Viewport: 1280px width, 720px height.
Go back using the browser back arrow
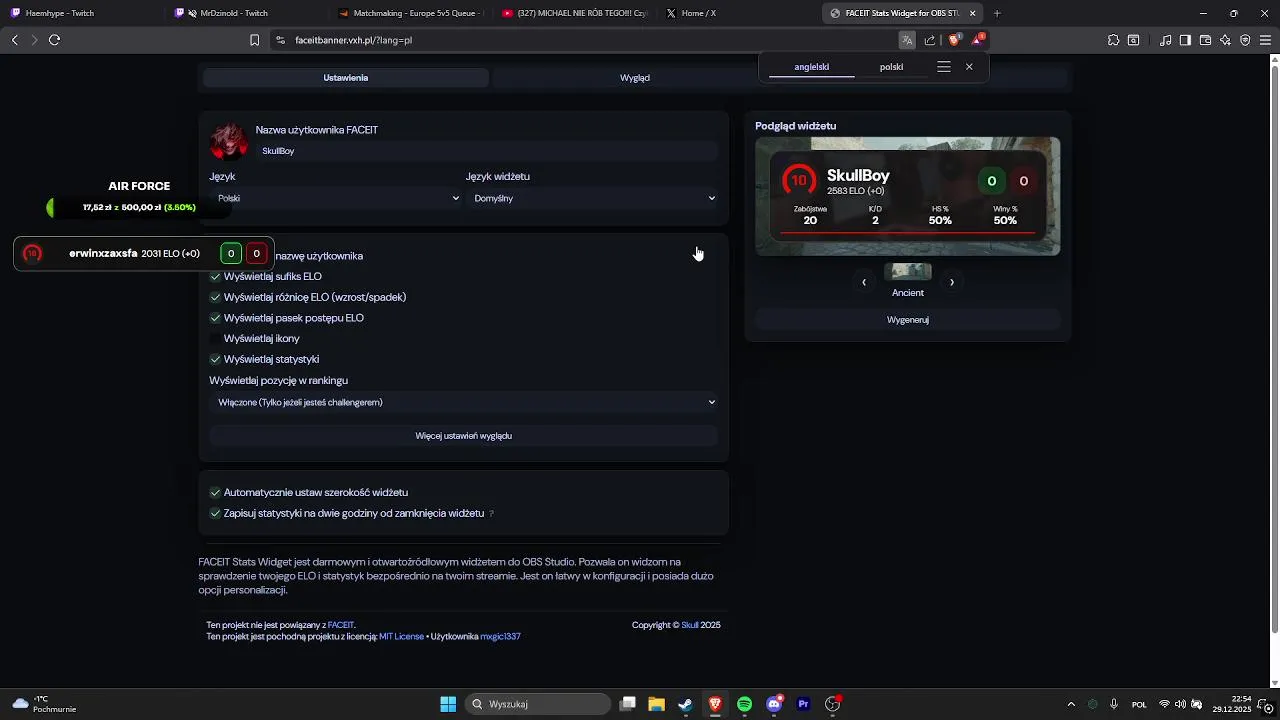coord(15,40)
